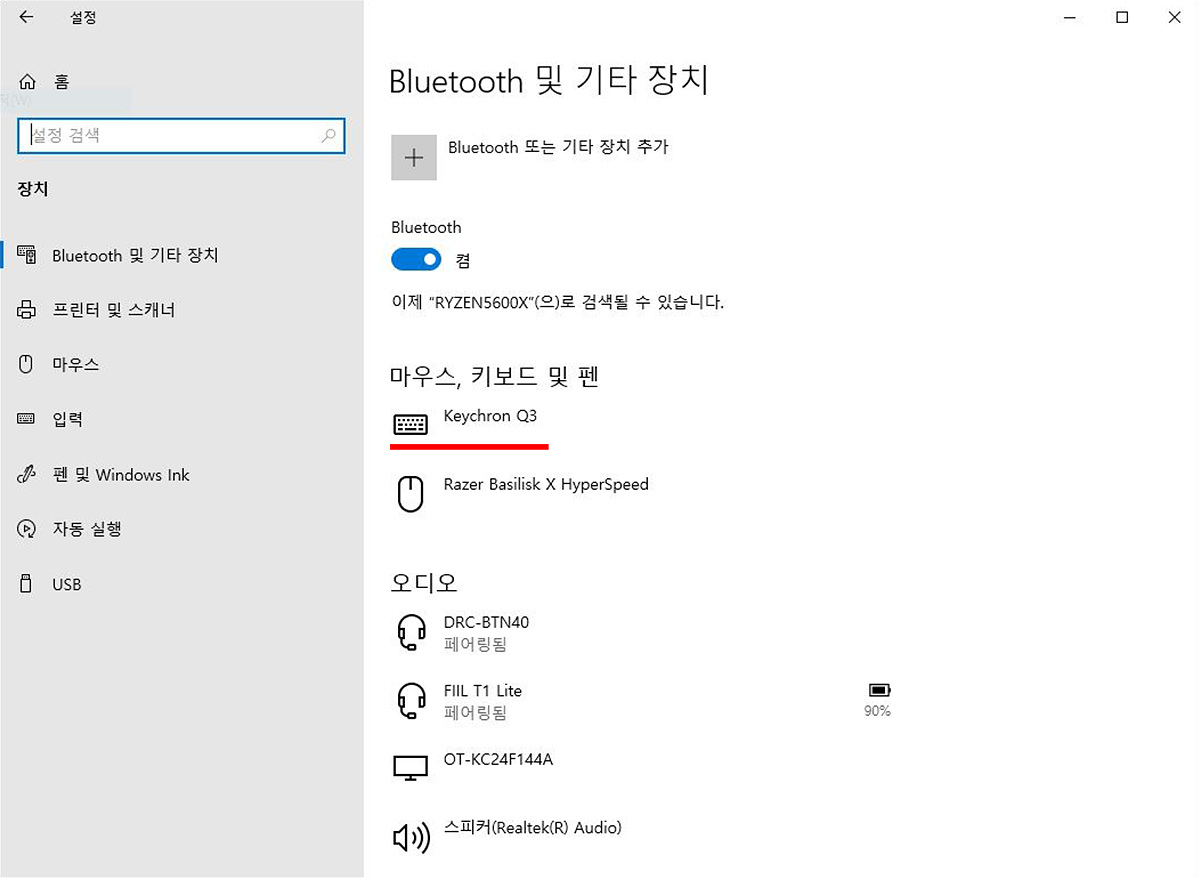
Task: Open USB settings page
Action: coord(67,584)
